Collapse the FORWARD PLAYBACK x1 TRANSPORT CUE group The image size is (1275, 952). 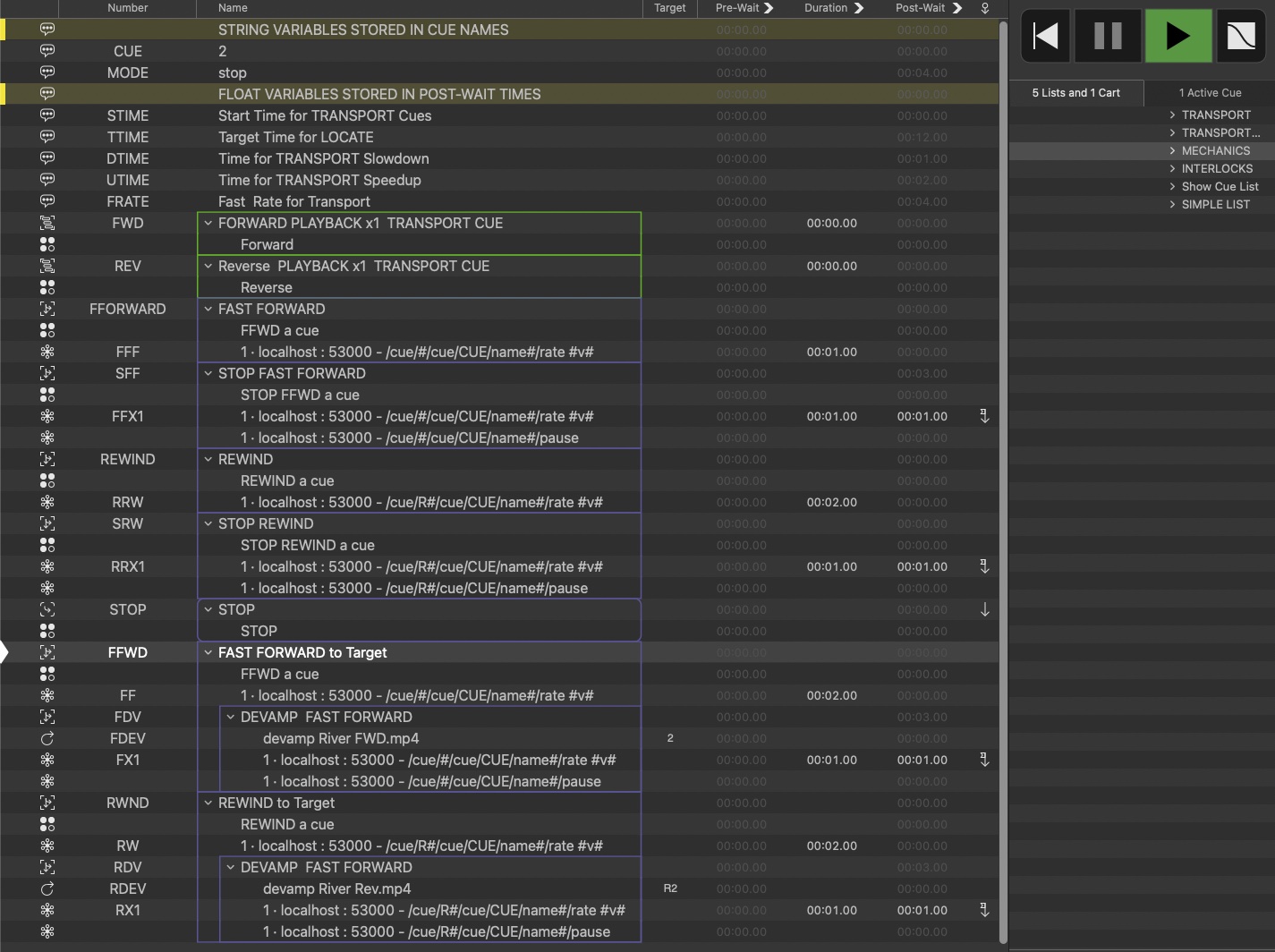(208, 223)
